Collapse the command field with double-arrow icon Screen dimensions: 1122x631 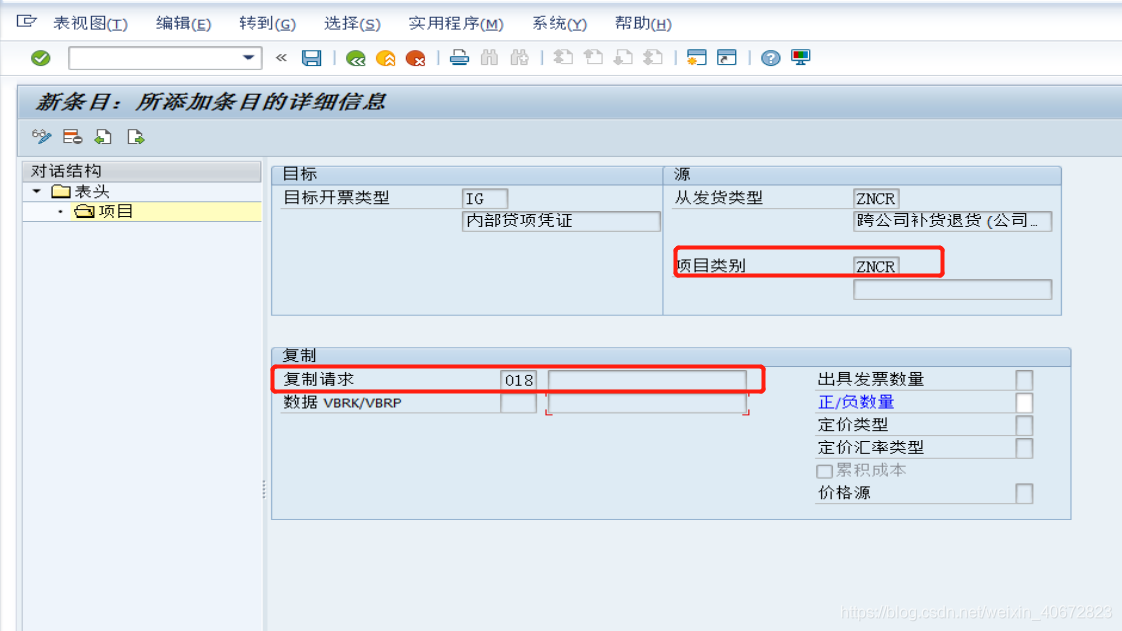tap(281, 58)
